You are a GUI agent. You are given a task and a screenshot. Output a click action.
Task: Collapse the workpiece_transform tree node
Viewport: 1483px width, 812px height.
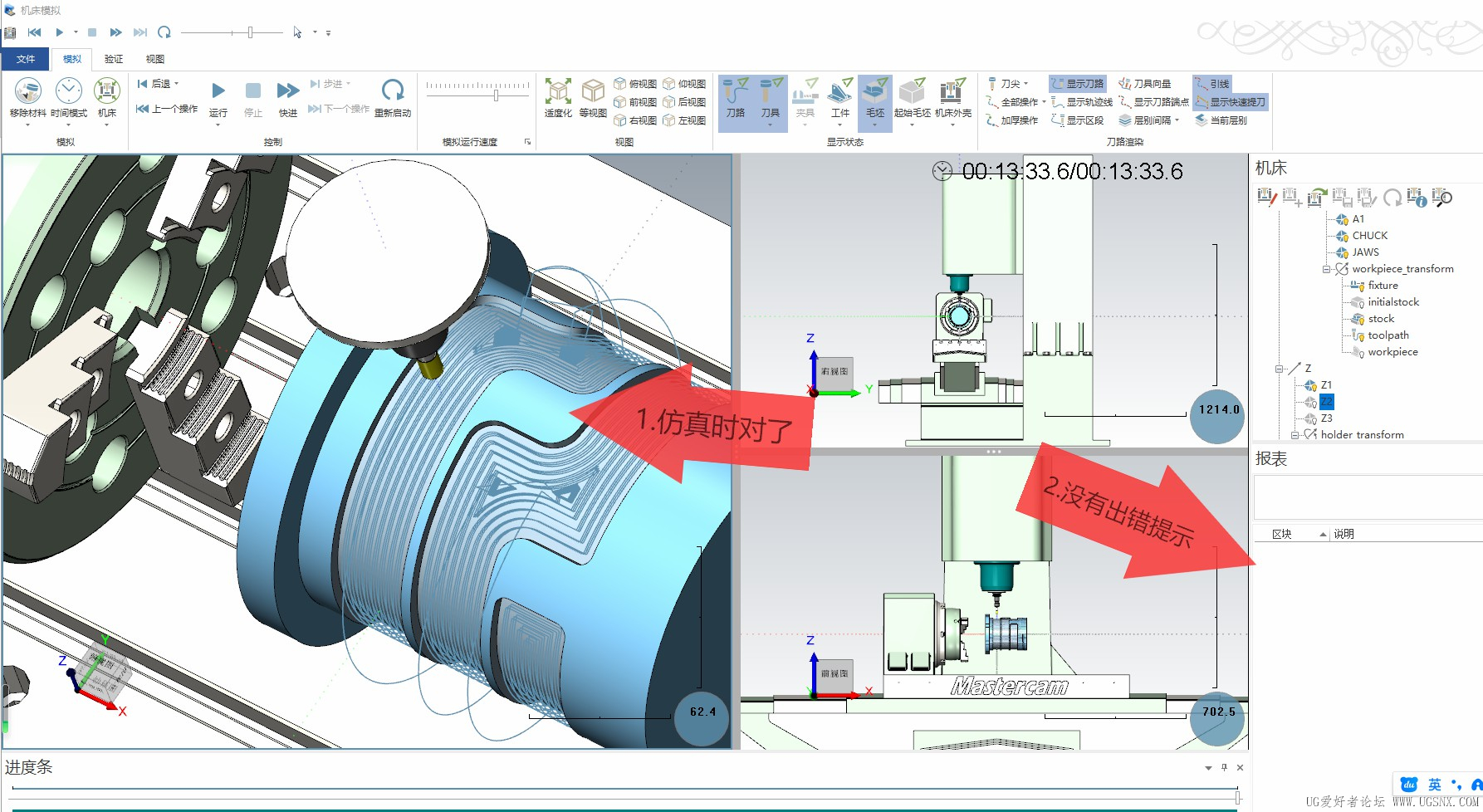1326,269
